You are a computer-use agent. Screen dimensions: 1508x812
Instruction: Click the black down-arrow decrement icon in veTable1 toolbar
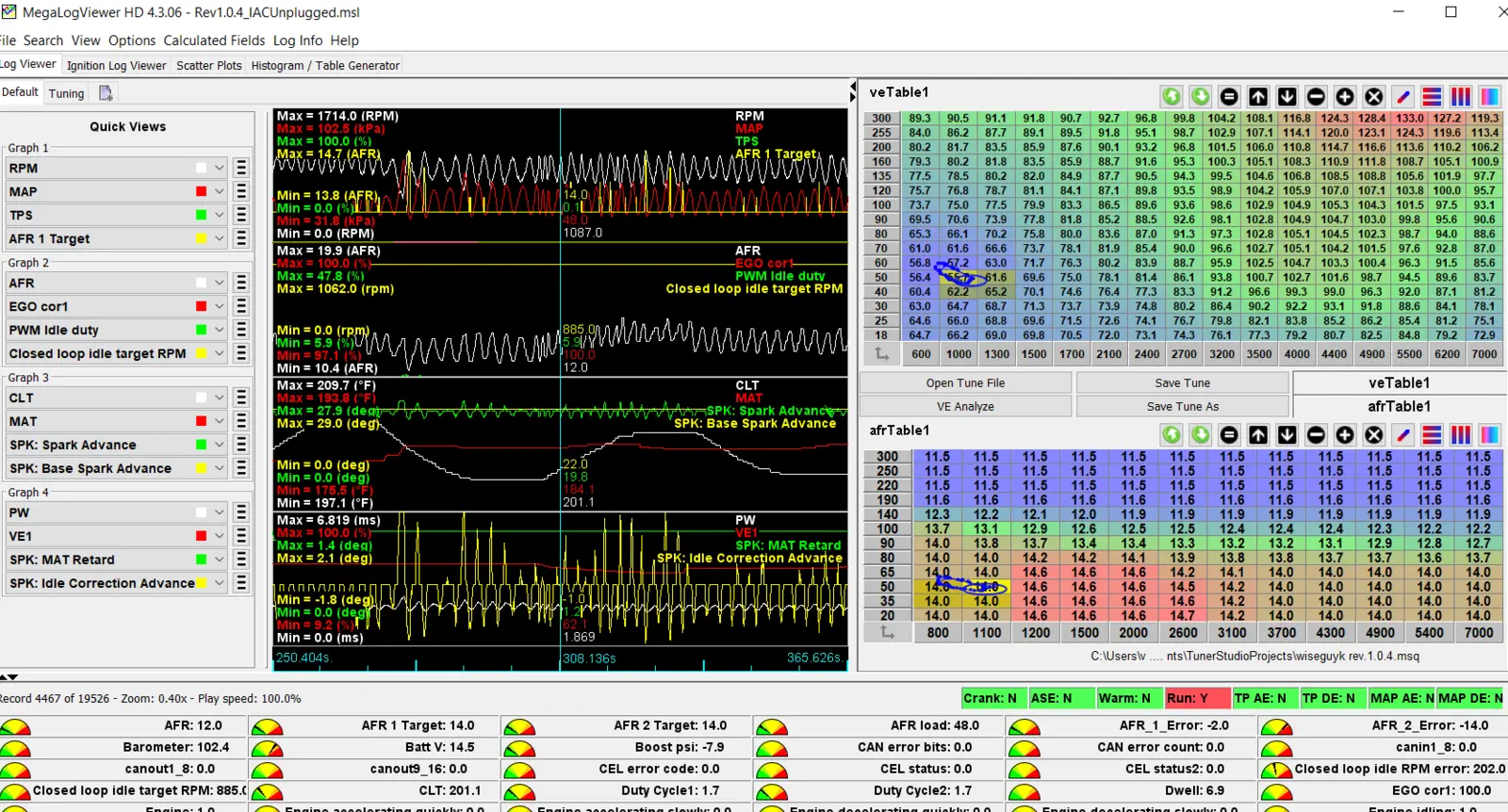(1287, 96)
